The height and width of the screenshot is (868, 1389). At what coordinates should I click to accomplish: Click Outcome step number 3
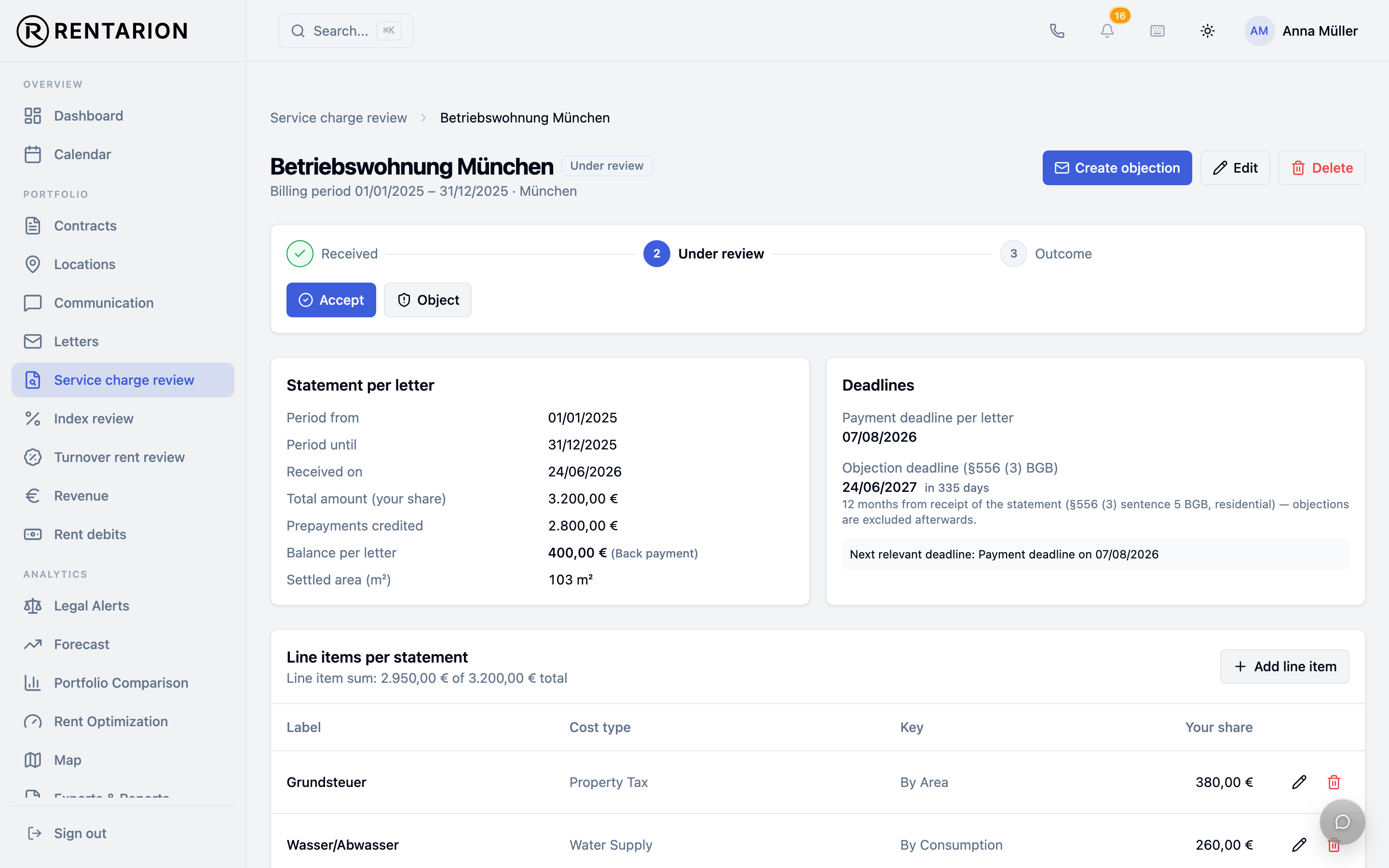click(x=1014, y=254)
